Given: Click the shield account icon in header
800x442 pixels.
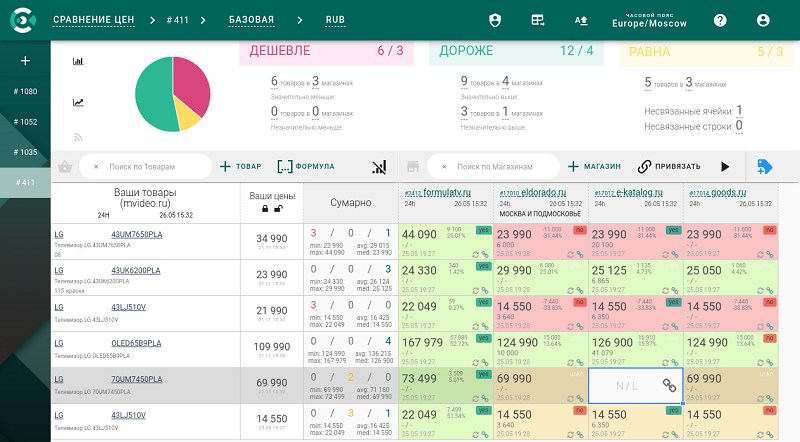Looking at the screenshot, I should pyautogui.click(x=495, y=20).
